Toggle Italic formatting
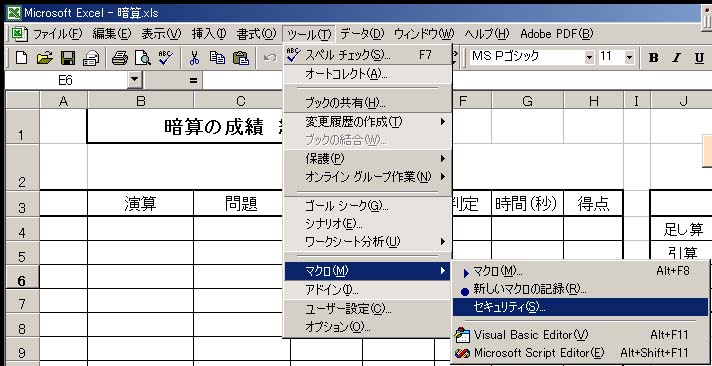 (x=677, y=58)
